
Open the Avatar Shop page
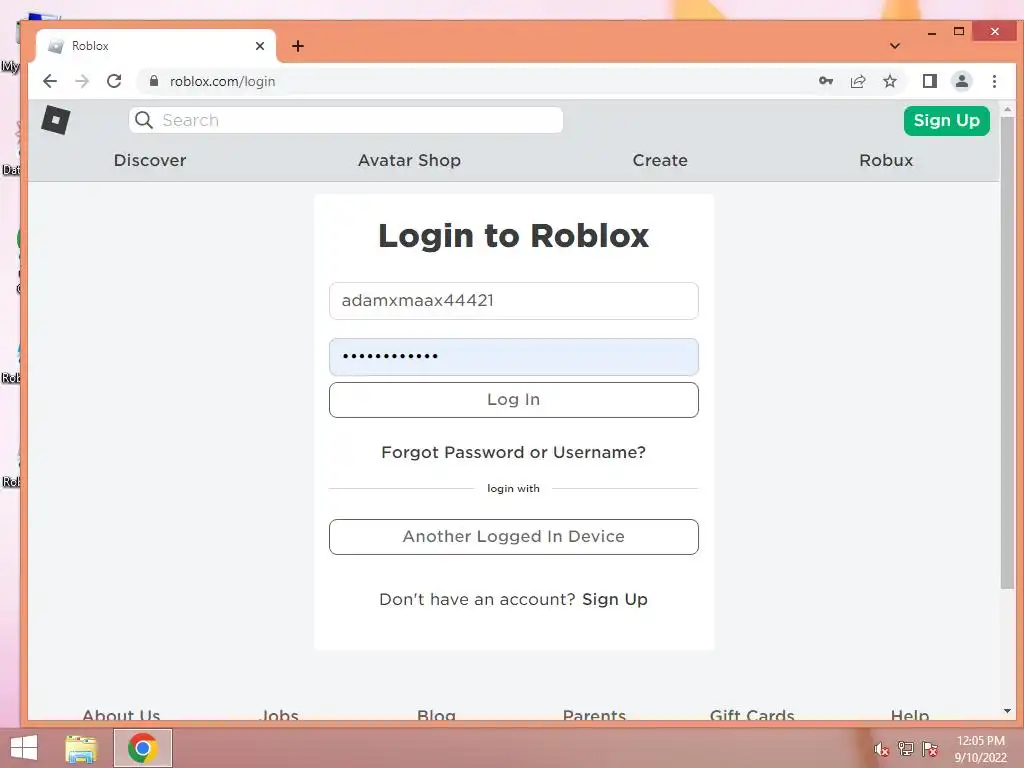click(x=409, y=160)
